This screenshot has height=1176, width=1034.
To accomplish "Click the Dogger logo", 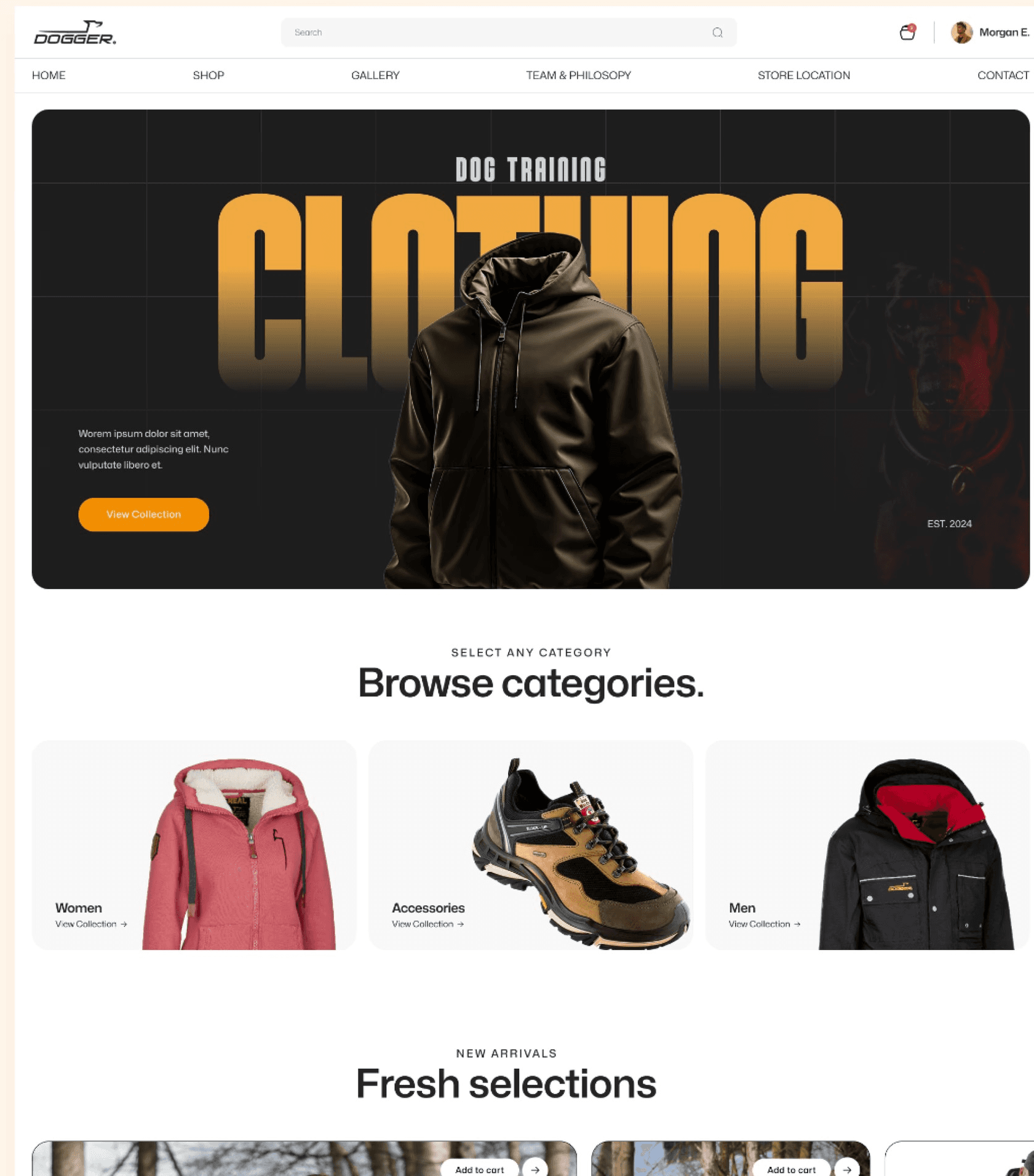I will (x=75, y=33).
